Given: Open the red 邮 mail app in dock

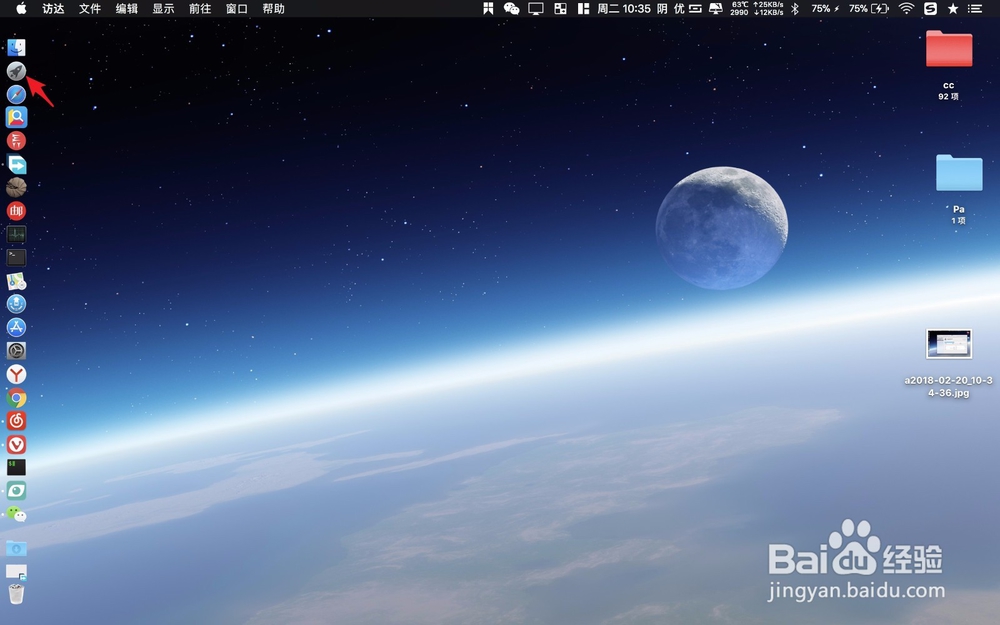Looking at the screenshot, I should 16,210.
